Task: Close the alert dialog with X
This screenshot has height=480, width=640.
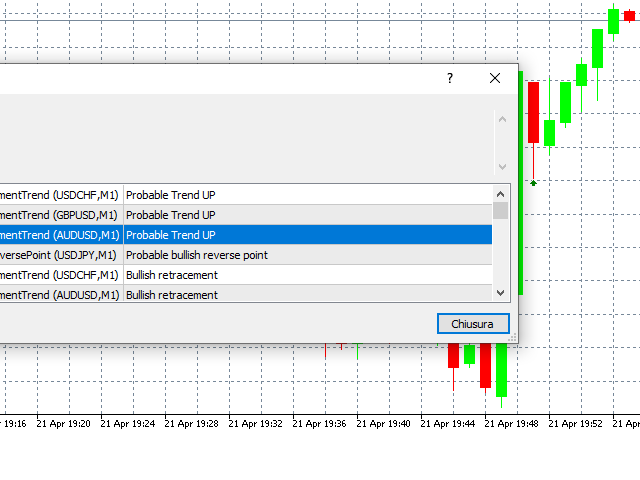Action: tap(495, 78)
